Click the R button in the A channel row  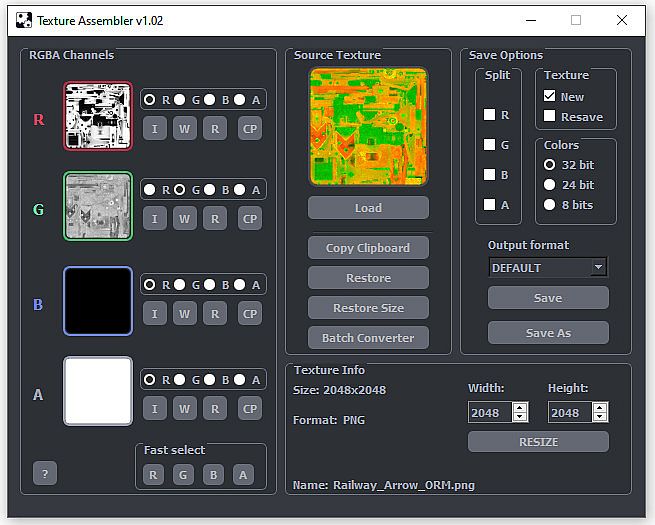[x=215, y=408]
